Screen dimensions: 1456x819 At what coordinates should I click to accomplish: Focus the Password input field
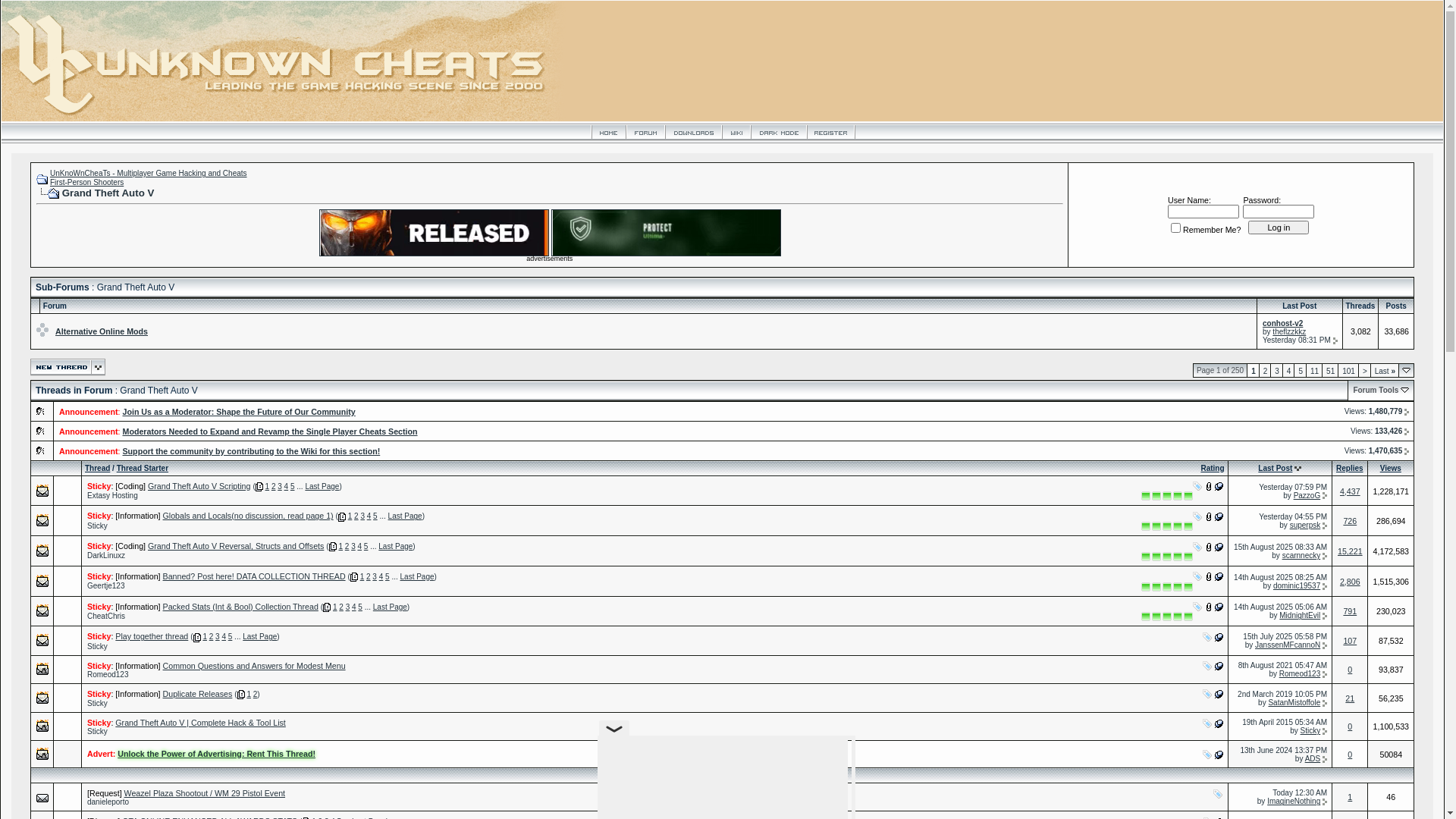pos(1279,212)
